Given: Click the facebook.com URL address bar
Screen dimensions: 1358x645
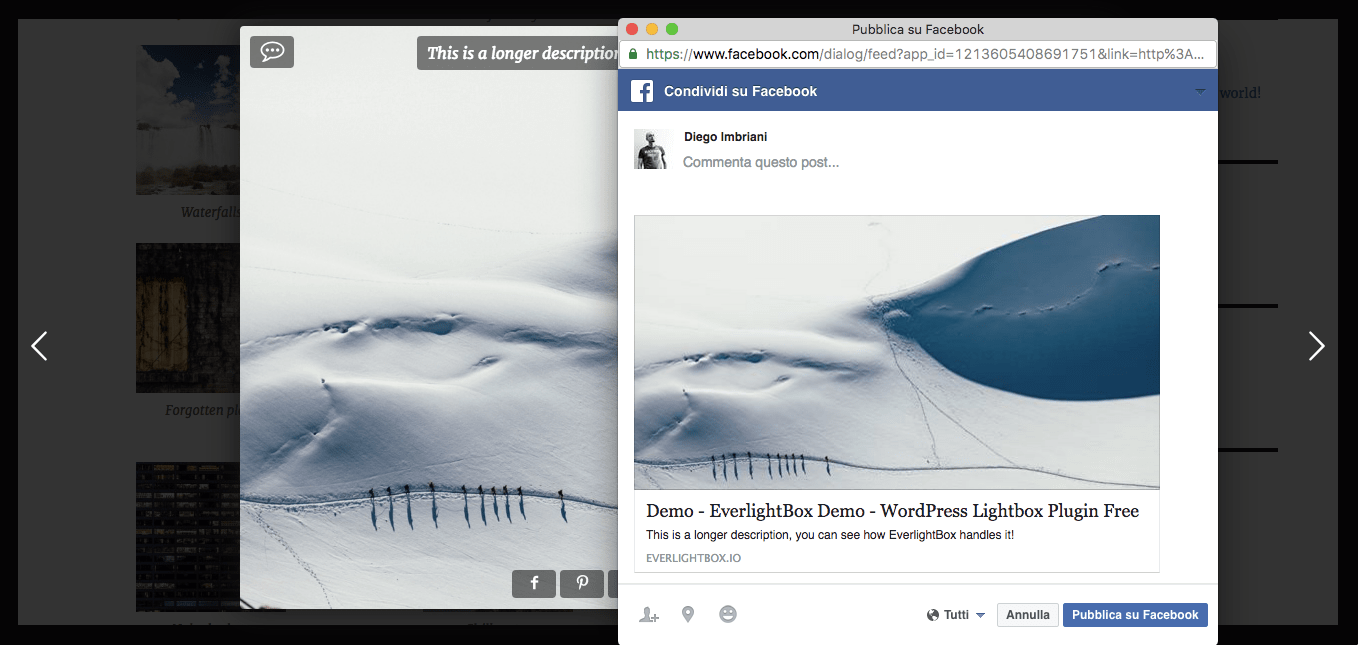Looking at the screenshot, I should 918,54.
